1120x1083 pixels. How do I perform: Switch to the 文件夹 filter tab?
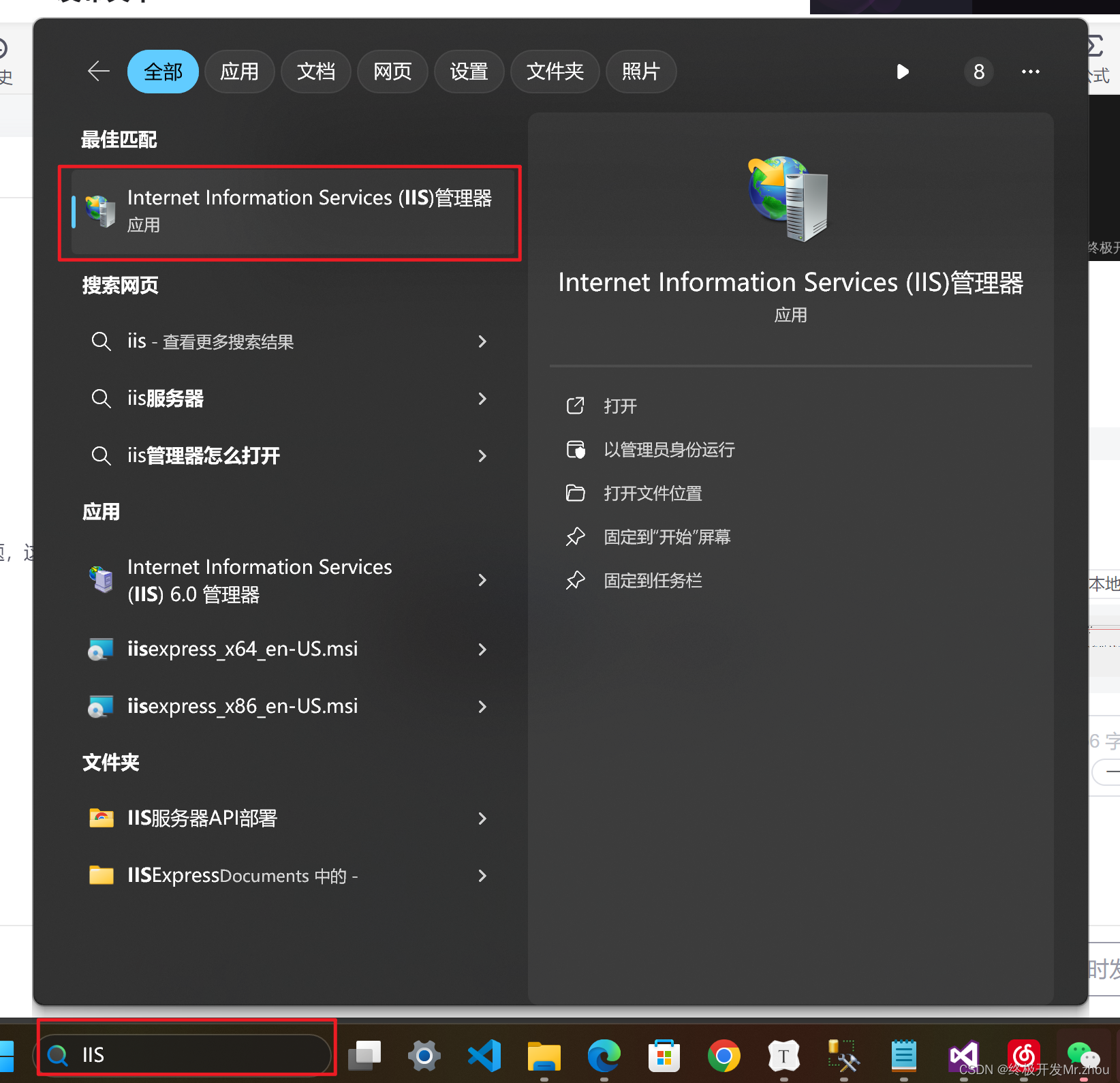(x=555, y=72)
